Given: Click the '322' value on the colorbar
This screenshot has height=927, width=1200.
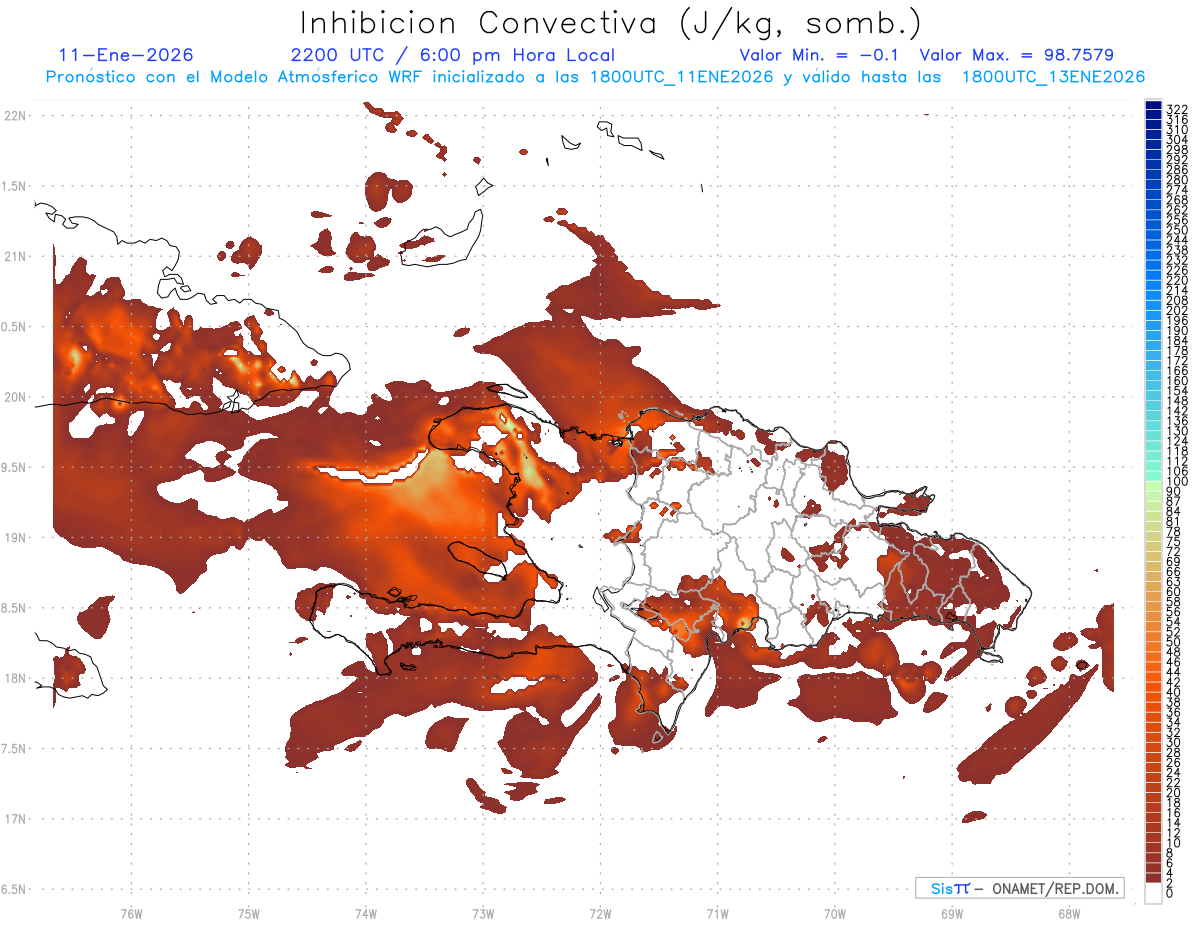Looking at the screenshot, I should (1177, 108).
